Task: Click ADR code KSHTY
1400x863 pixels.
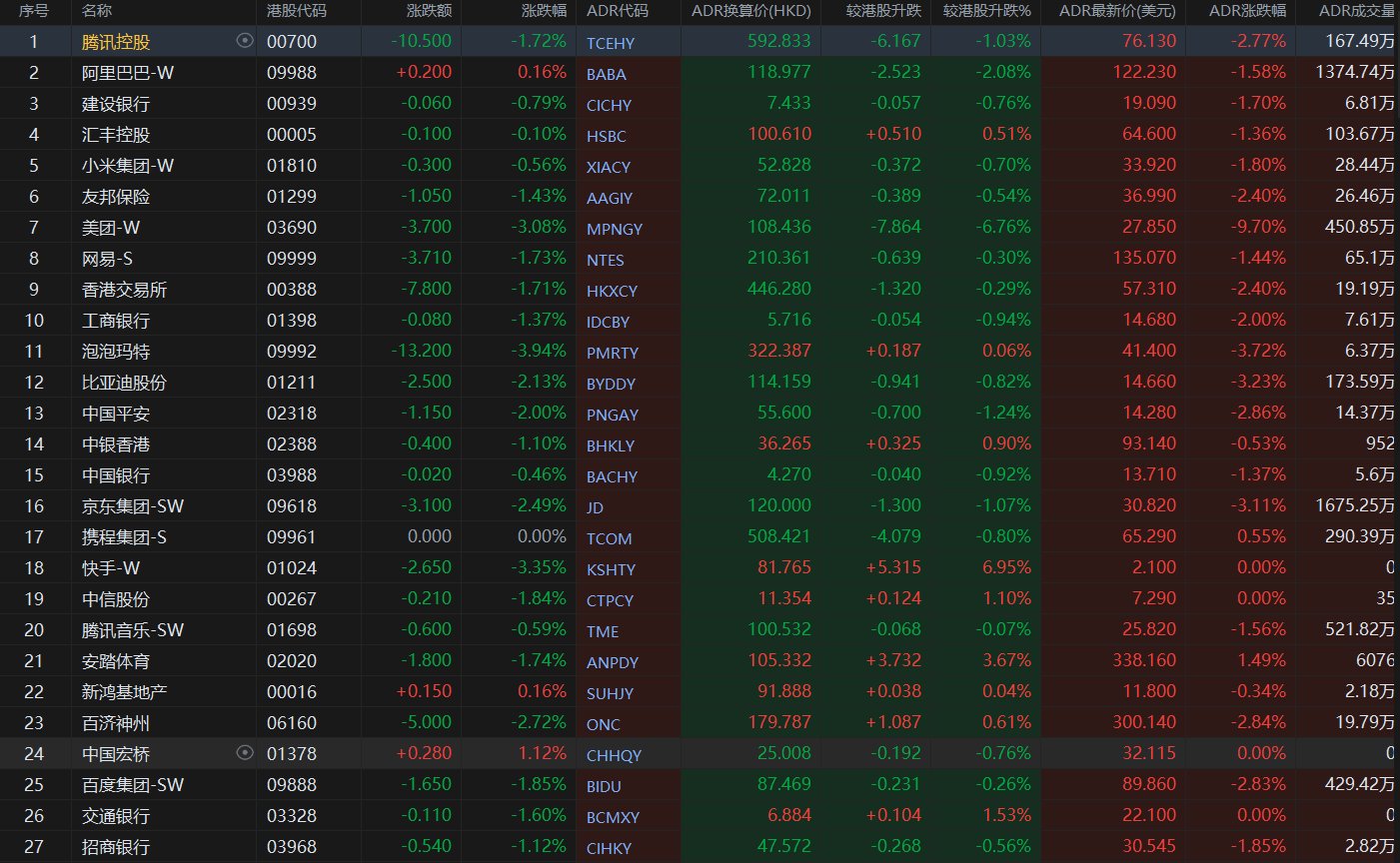Action: tap(612, 569)
